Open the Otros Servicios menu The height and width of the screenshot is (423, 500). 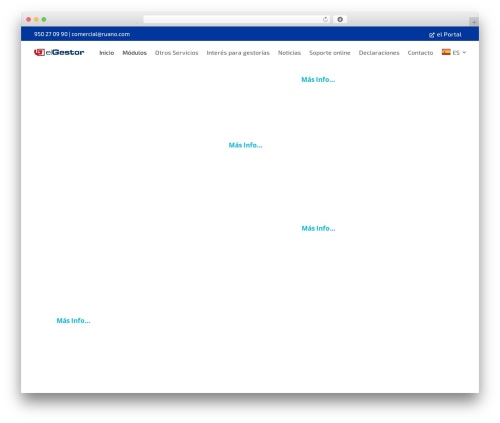(x=176, y=53)
